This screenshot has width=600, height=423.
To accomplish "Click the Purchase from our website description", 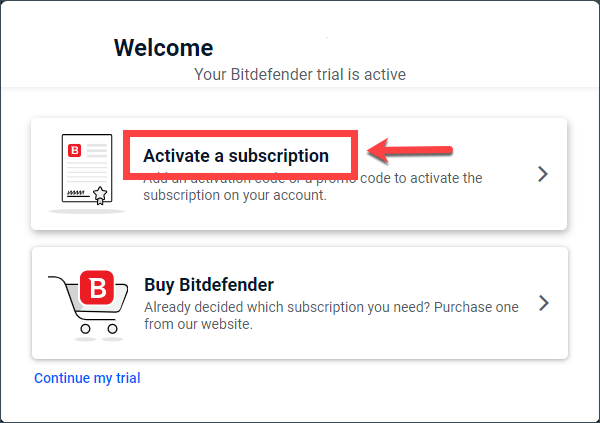I will 331,315.
